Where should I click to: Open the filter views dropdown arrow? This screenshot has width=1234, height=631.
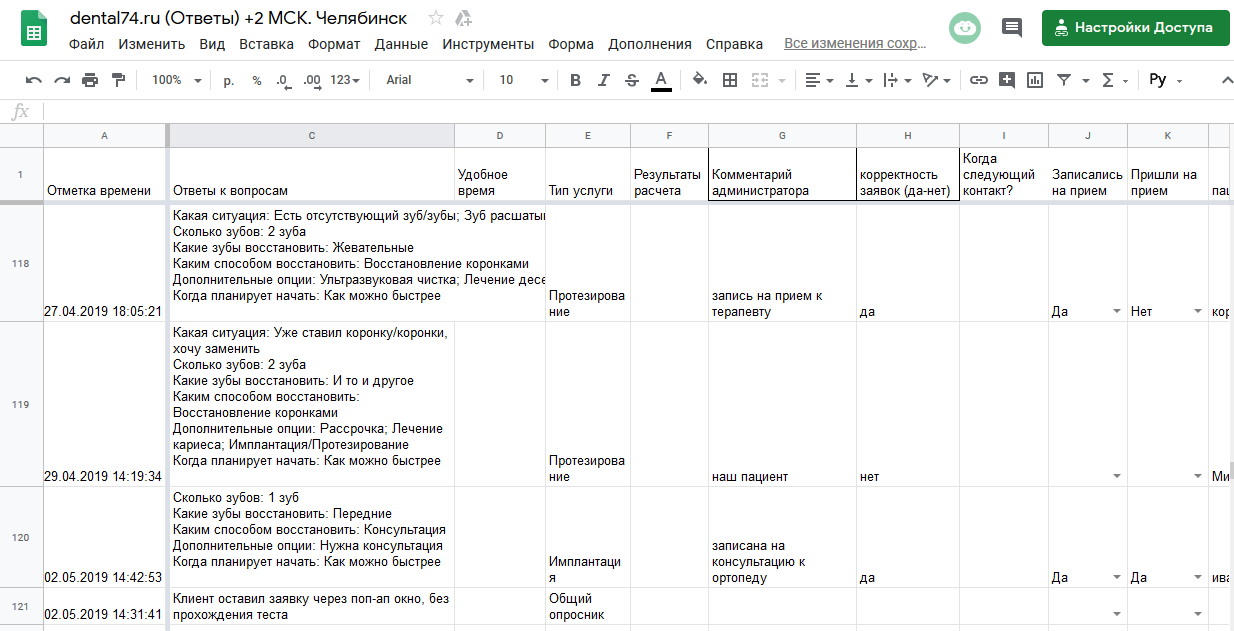[1086, 81]
